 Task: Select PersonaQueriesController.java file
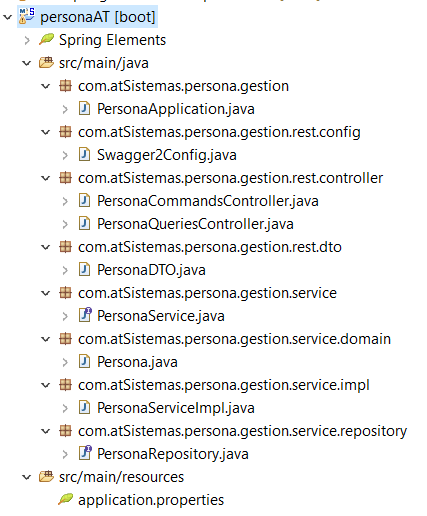(x=195, y=224)
